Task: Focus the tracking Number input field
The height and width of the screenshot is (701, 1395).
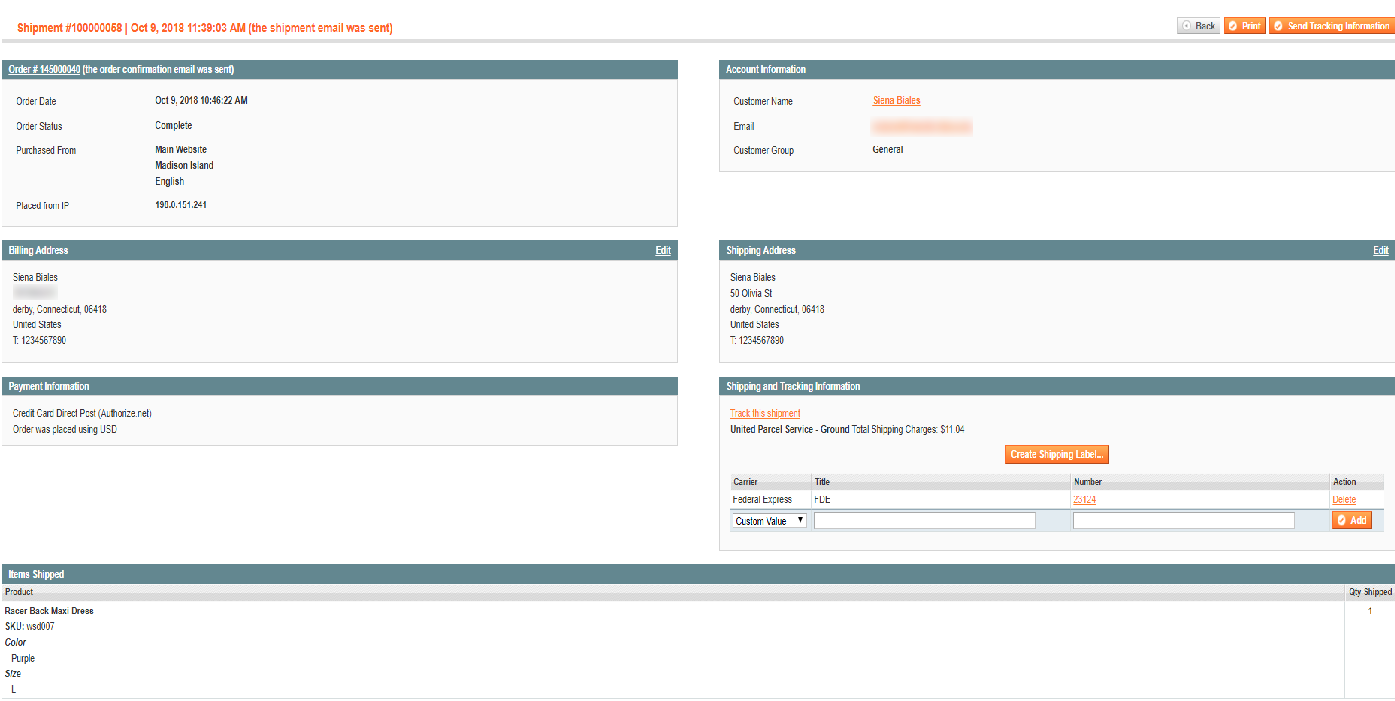Action: (x=1183, y=521)
